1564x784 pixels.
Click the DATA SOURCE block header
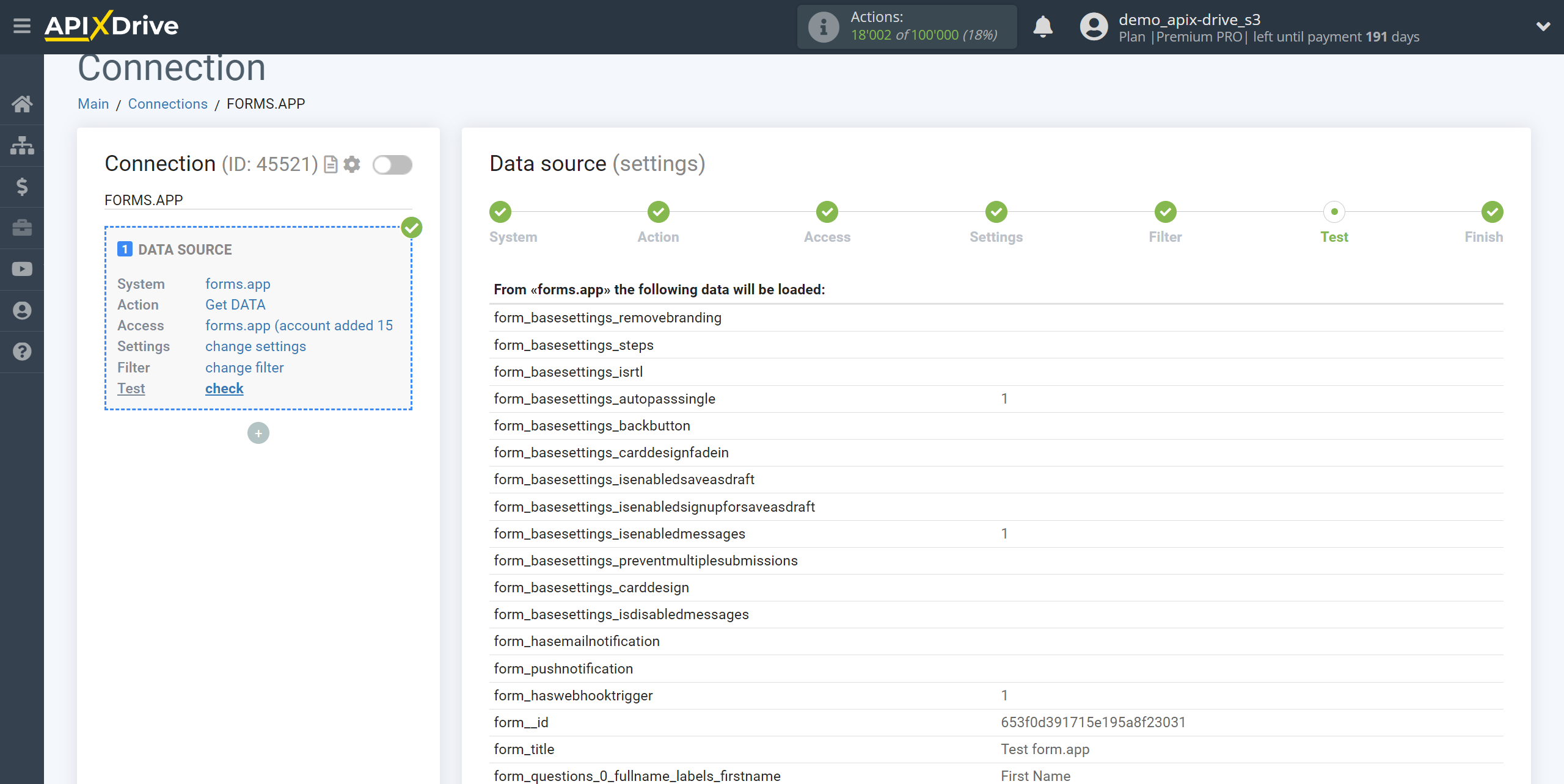click(x=175, y=249)
